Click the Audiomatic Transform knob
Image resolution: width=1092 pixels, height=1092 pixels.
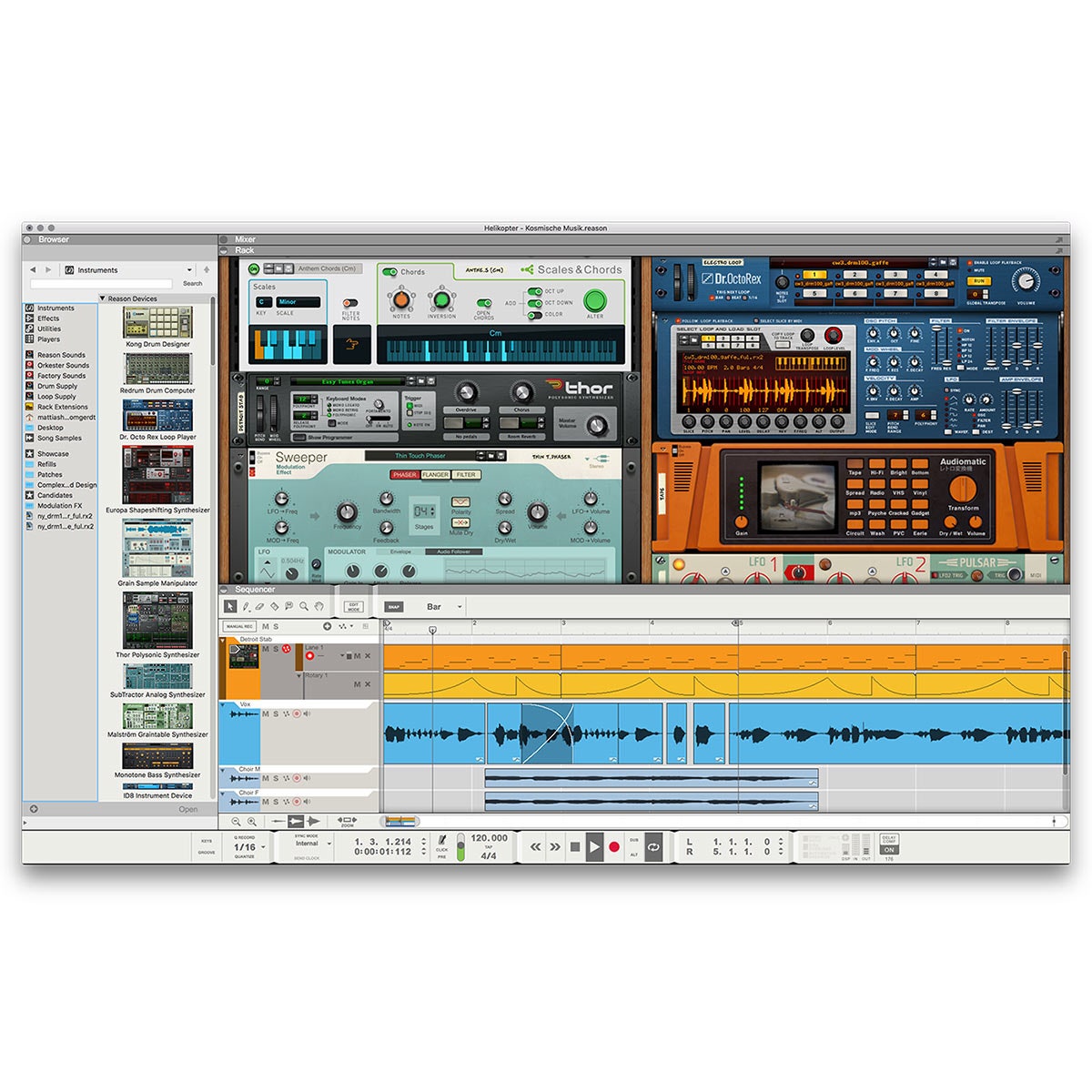pos(962,488)
